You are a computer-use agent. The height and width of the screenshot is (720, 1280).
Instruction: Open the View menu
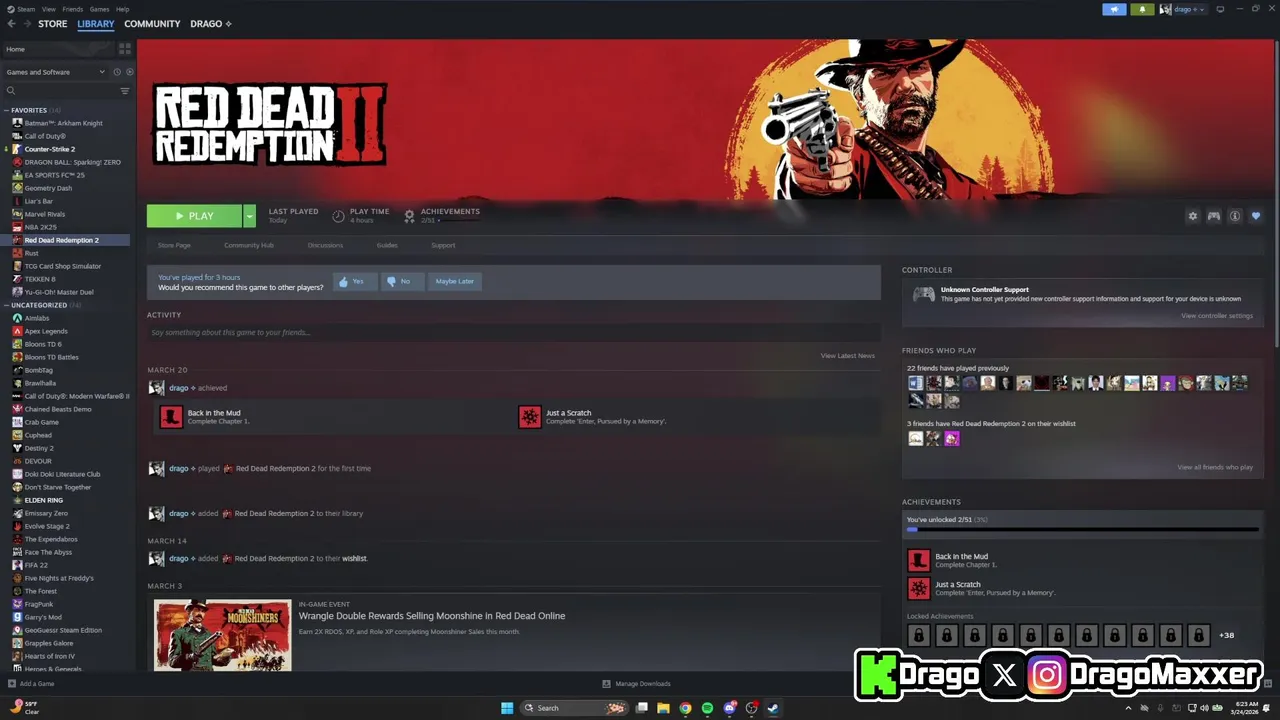tap(48, 9)
